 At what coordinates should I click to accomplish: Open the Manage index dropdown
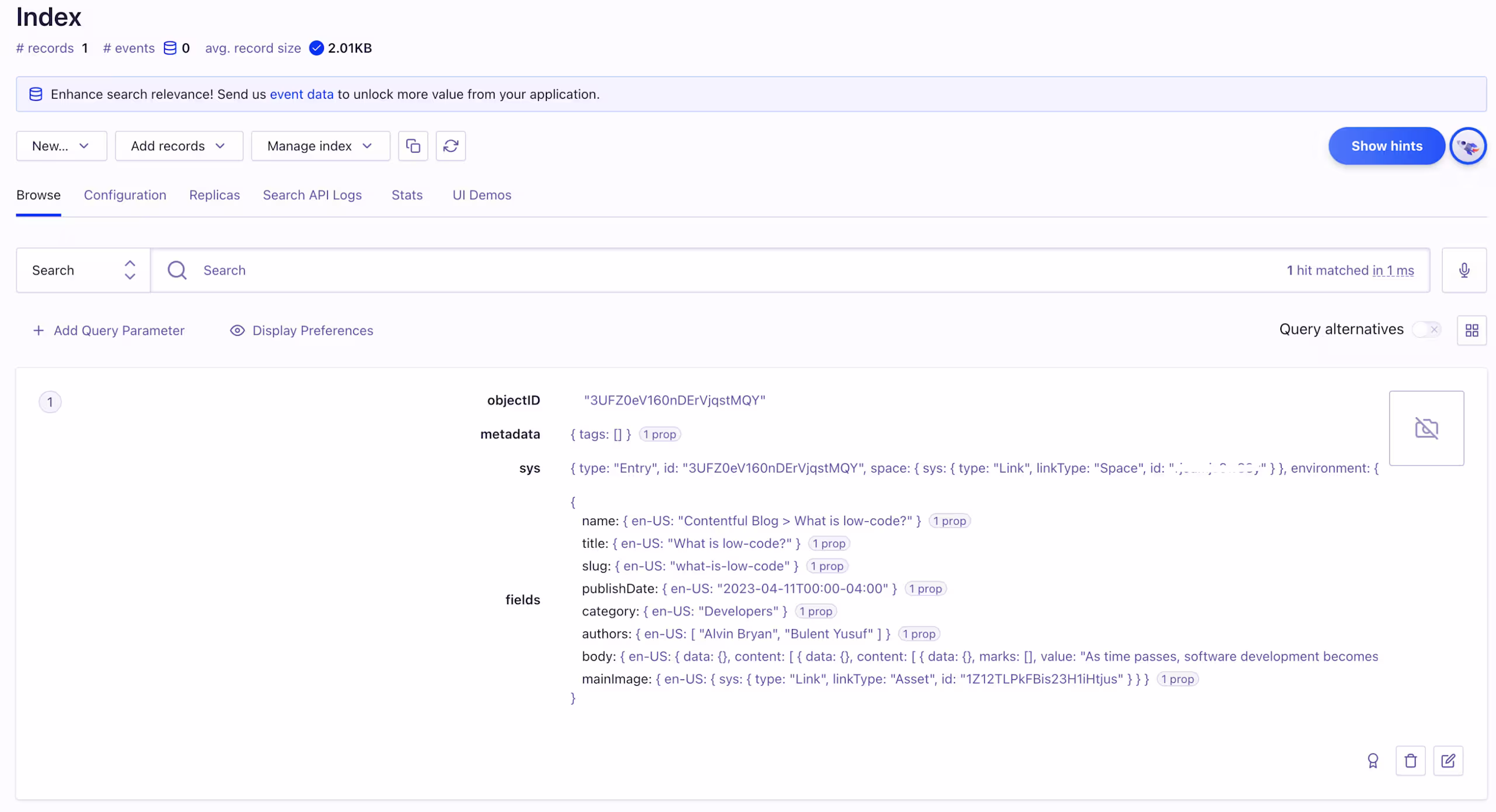coord(321,146)
